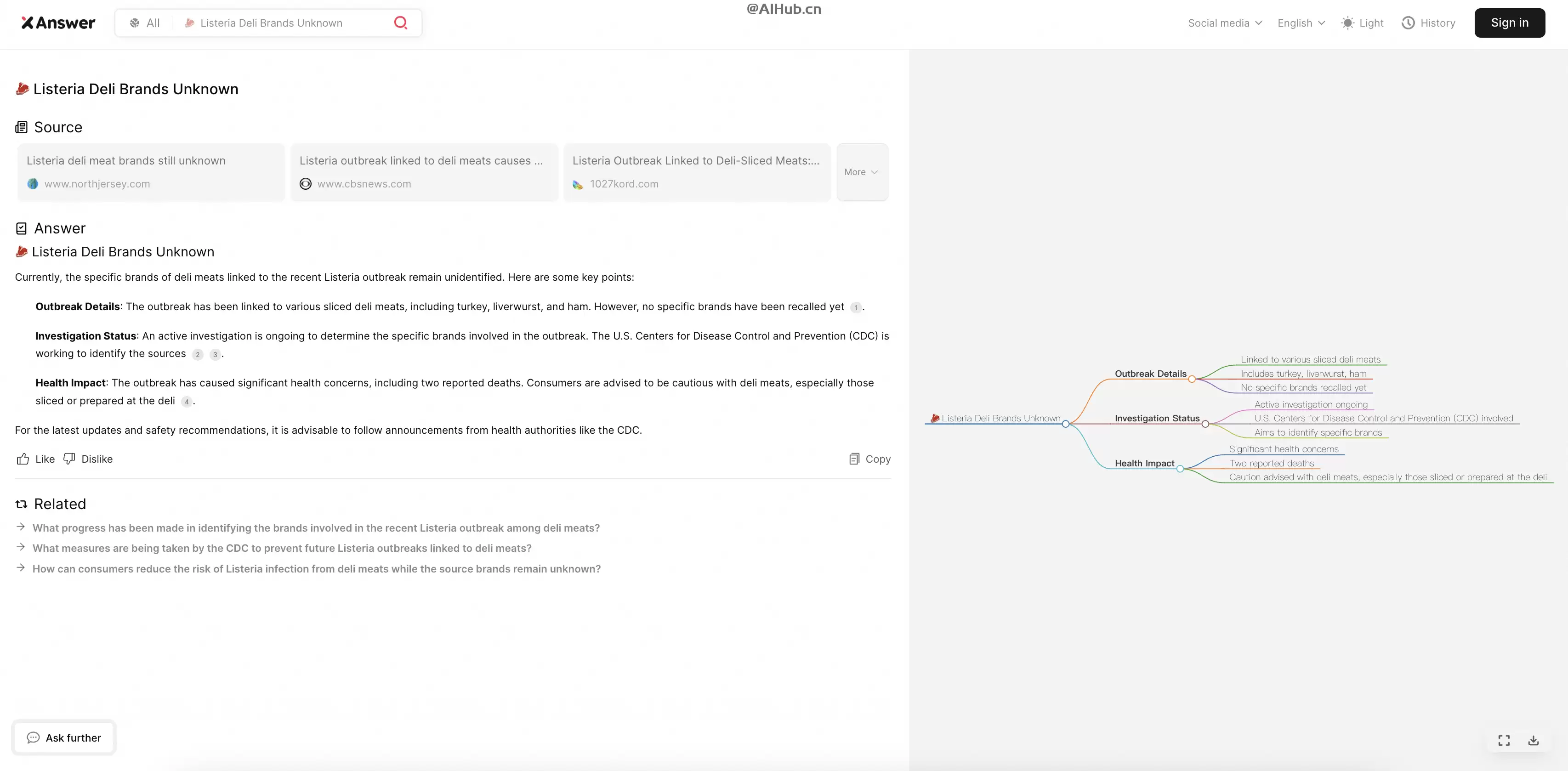
Task: Select 'Two reported deaths' mind map leaf
Action: [1272, 464]
